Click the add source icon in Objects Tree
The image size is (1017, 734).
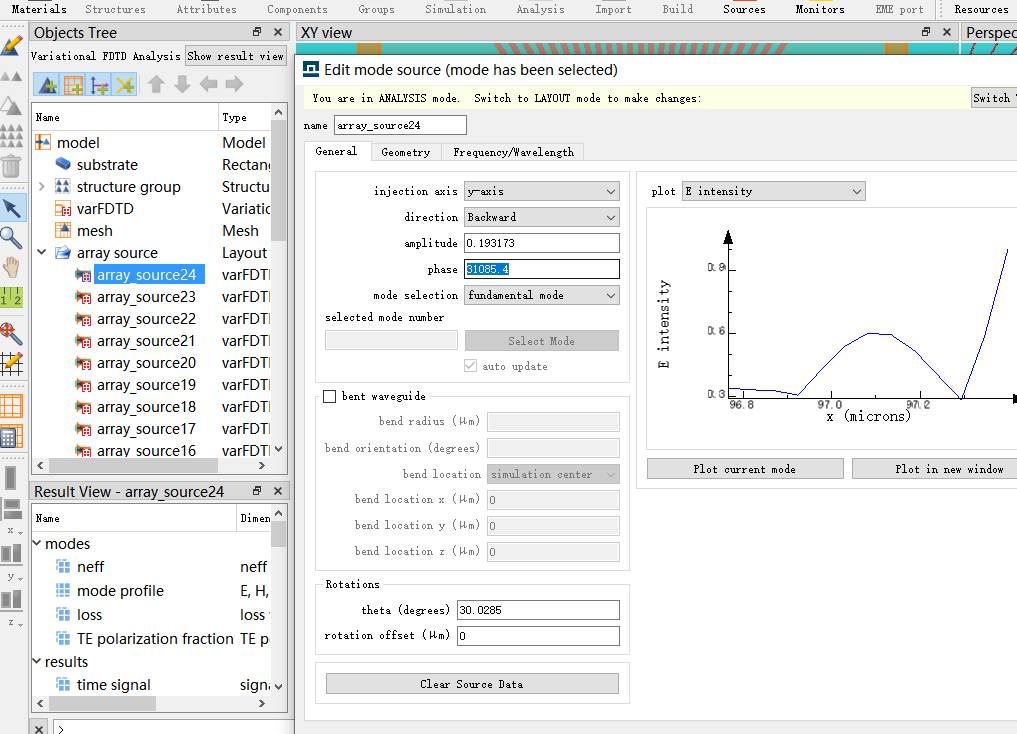99,85
